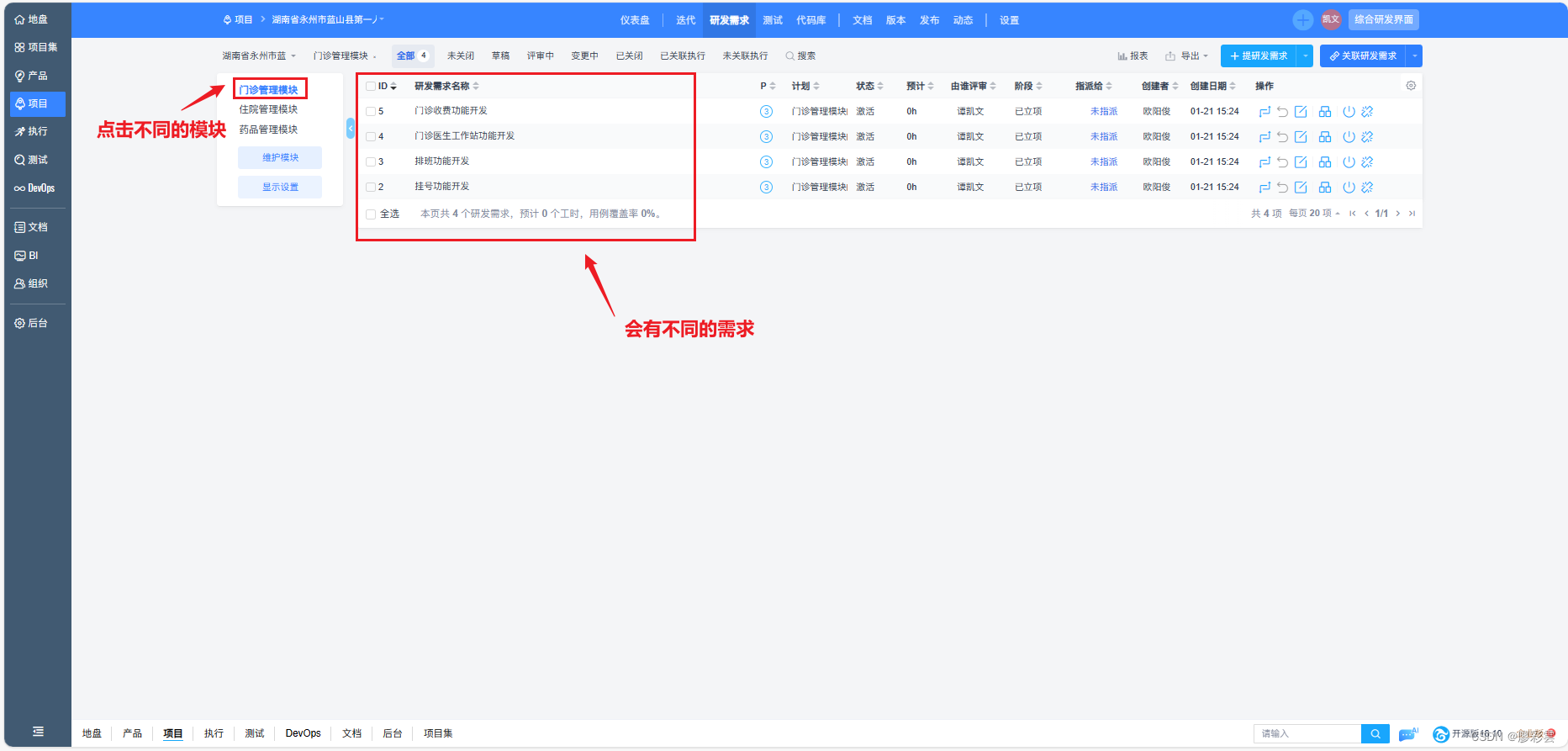Viewport: 1568px width, 751px height.
Task: Click edit icon for 门诊收费功能开发
Action: pyautogui.click(x=1301, y=111)
